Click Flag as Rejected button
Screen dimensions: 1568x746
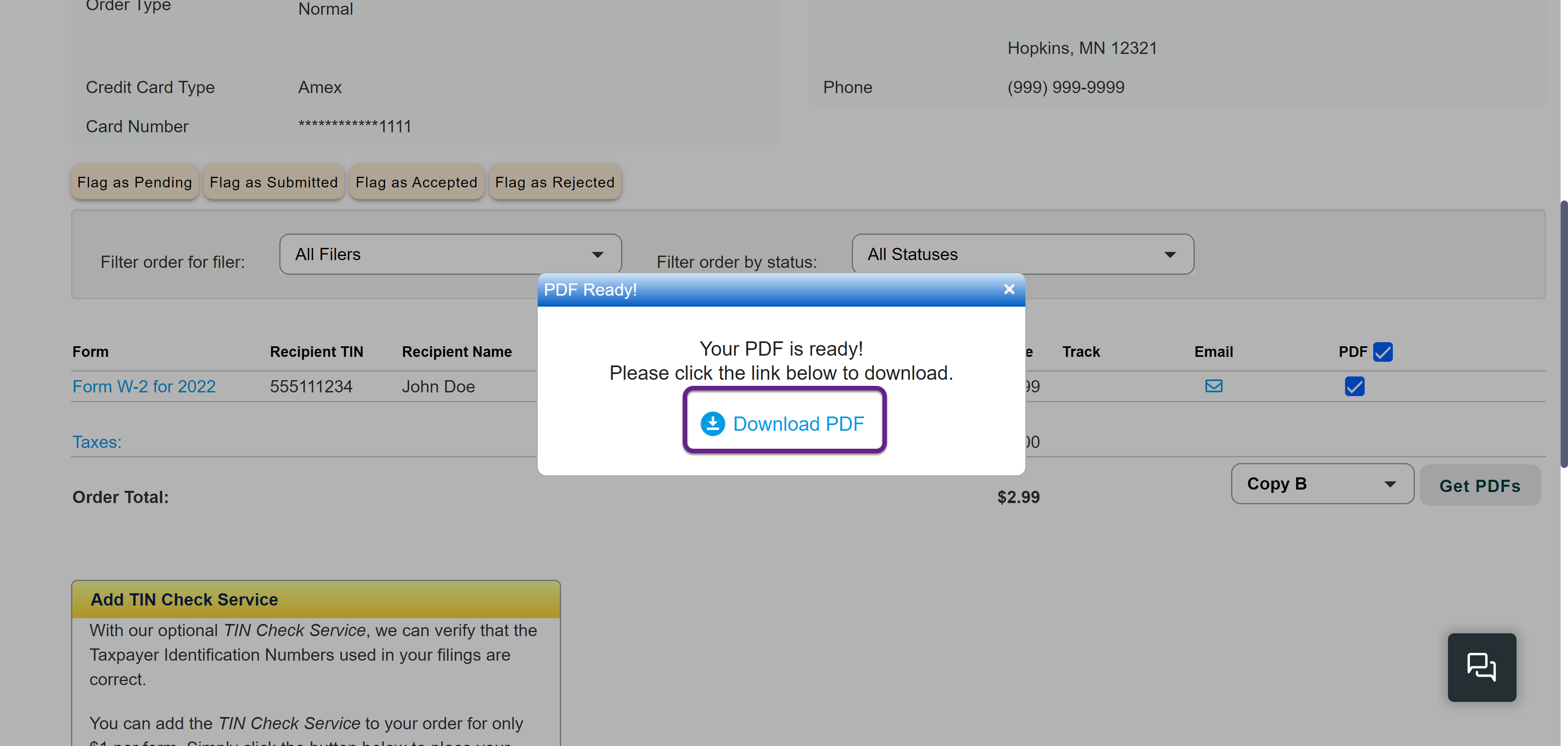point(555,182)
